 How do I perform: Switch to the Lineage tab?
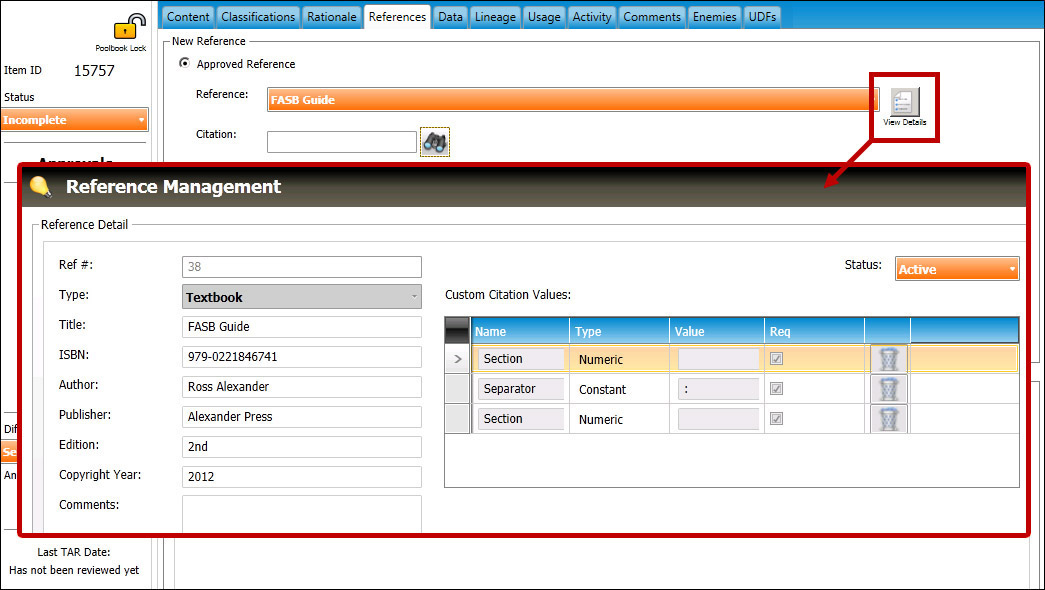495,17
